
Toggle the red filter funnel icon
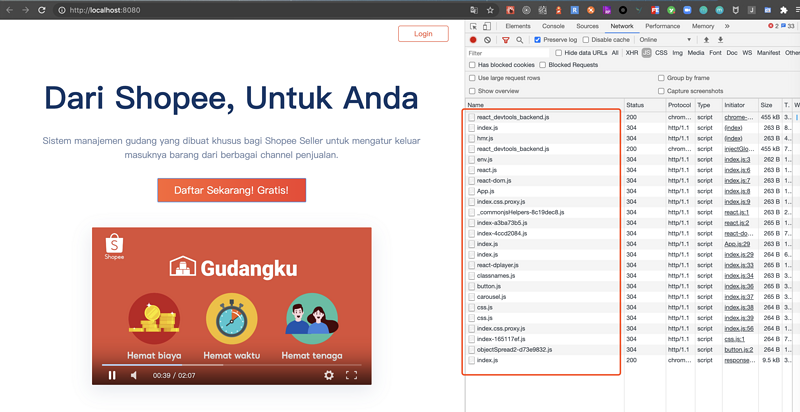506,40
